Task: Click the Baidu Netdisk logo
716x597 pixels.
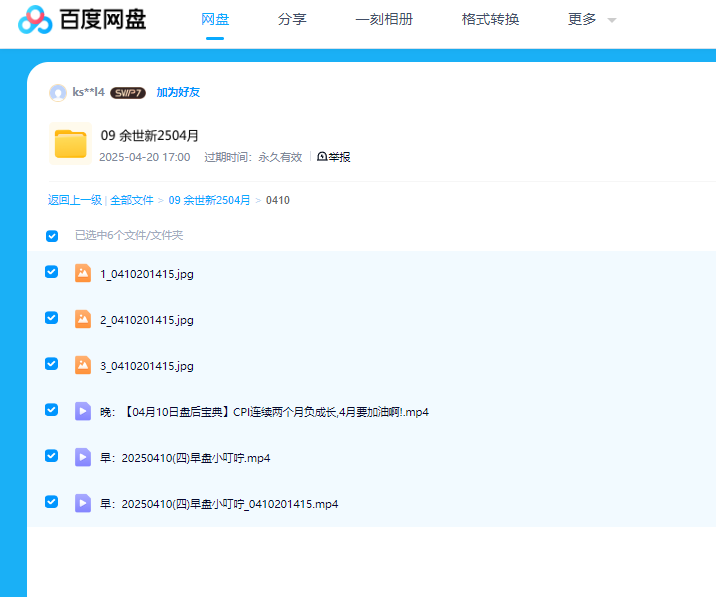Action: (x=82, y=19)
